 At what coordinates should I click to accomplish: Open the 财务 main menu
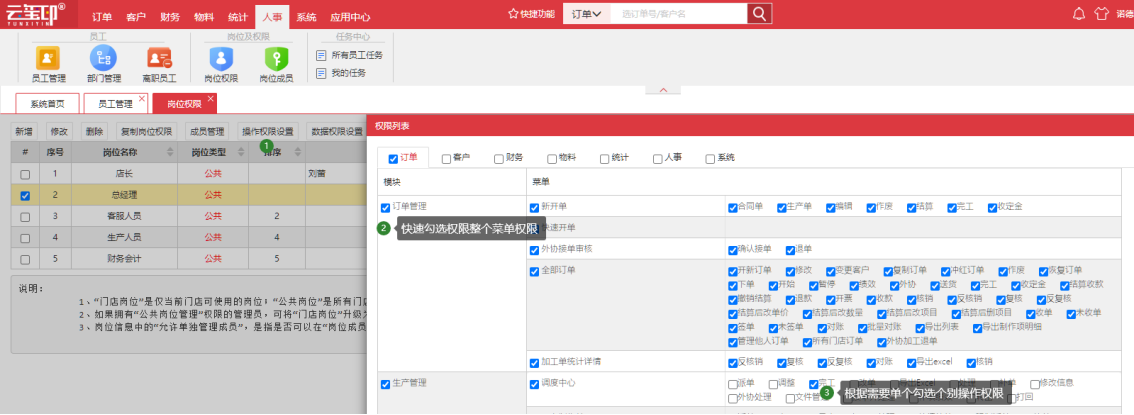tap(170, 17)
